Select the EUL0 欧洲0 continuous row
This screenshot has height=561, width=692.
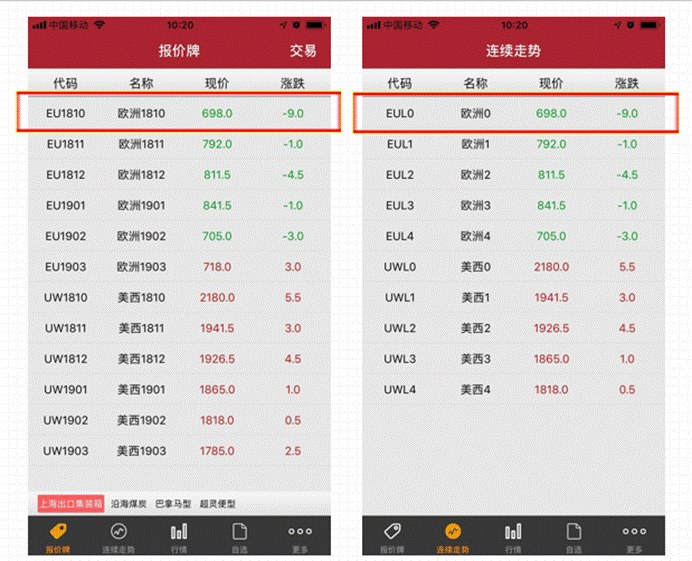pos(514,113)
